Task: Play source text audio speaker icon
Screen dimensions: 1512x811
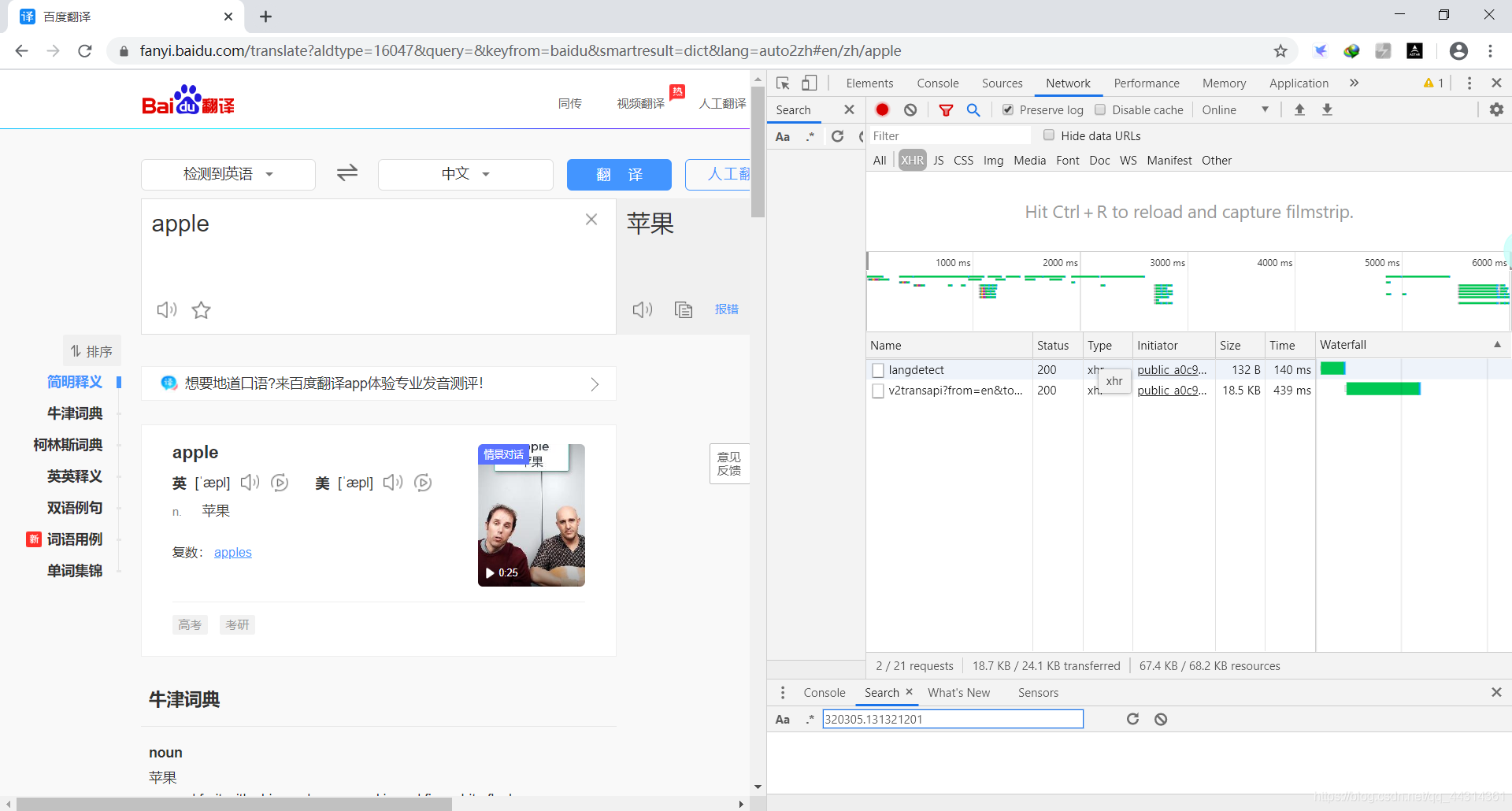Action: (x=166, y=309)
